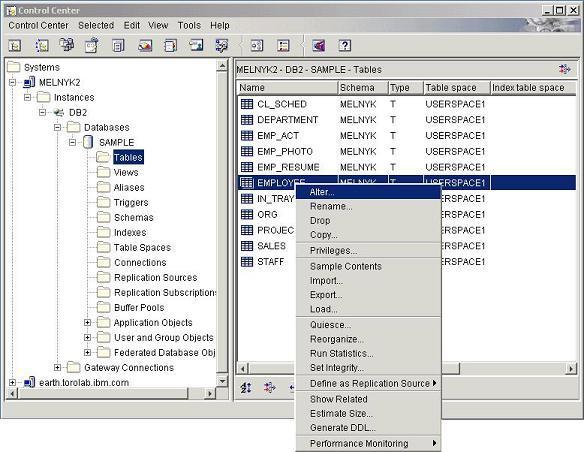584x452 pixels.
Task: Click tree pane horizontal scroll right arrow
Action: (210, 393)
